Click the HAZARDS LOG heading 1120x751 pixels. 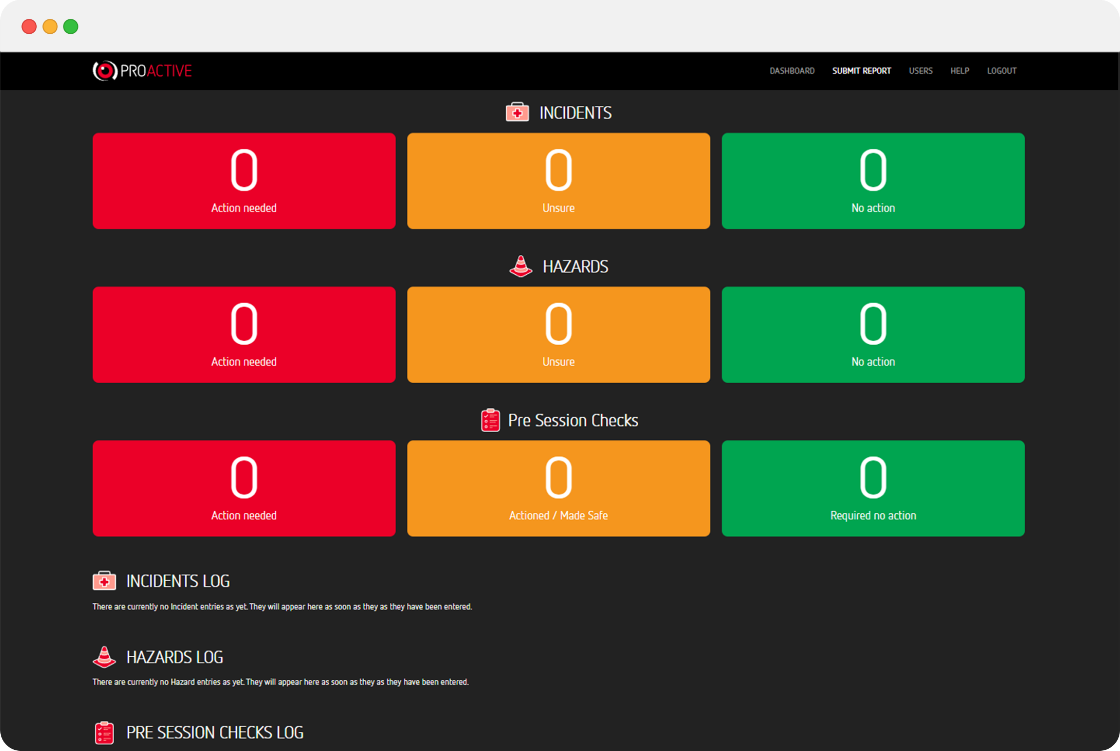(175, 657)
